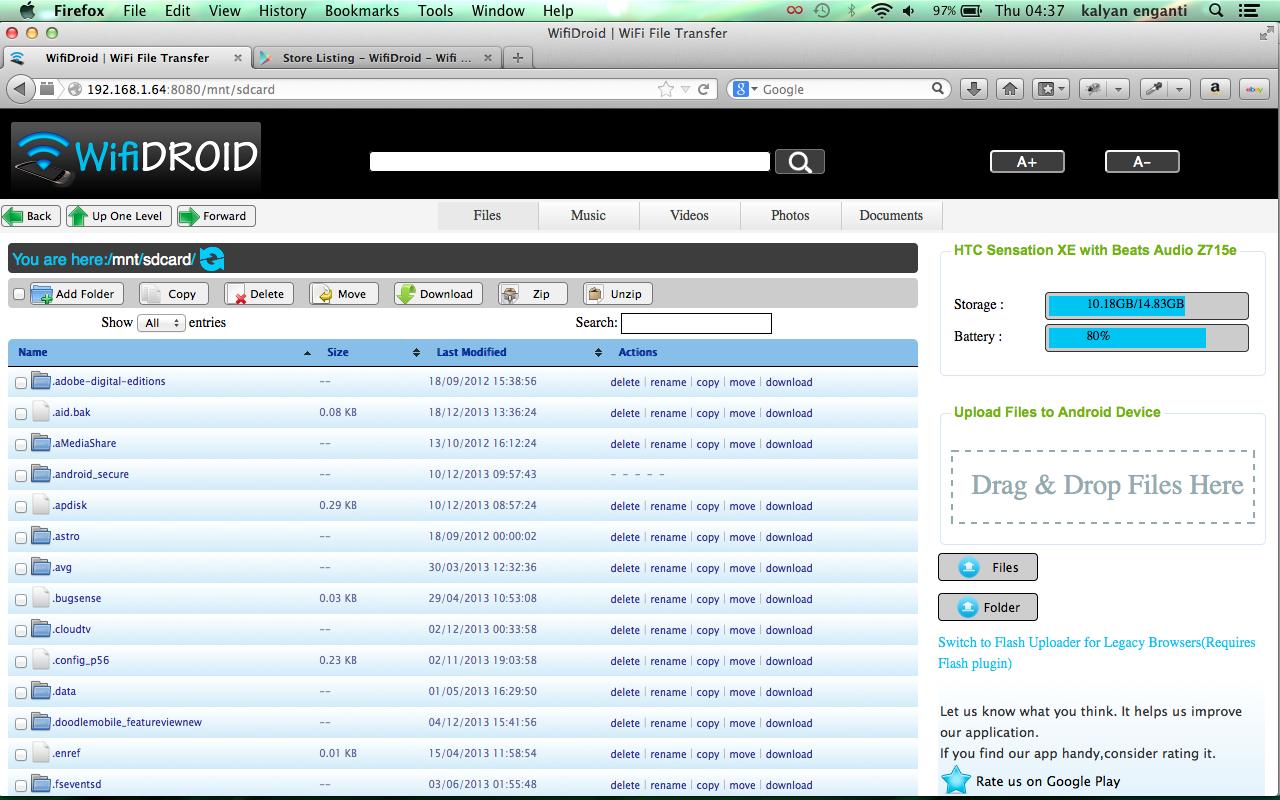
Task: Check the select-all checkbox in the toolbar
Action: pos(17,294)
